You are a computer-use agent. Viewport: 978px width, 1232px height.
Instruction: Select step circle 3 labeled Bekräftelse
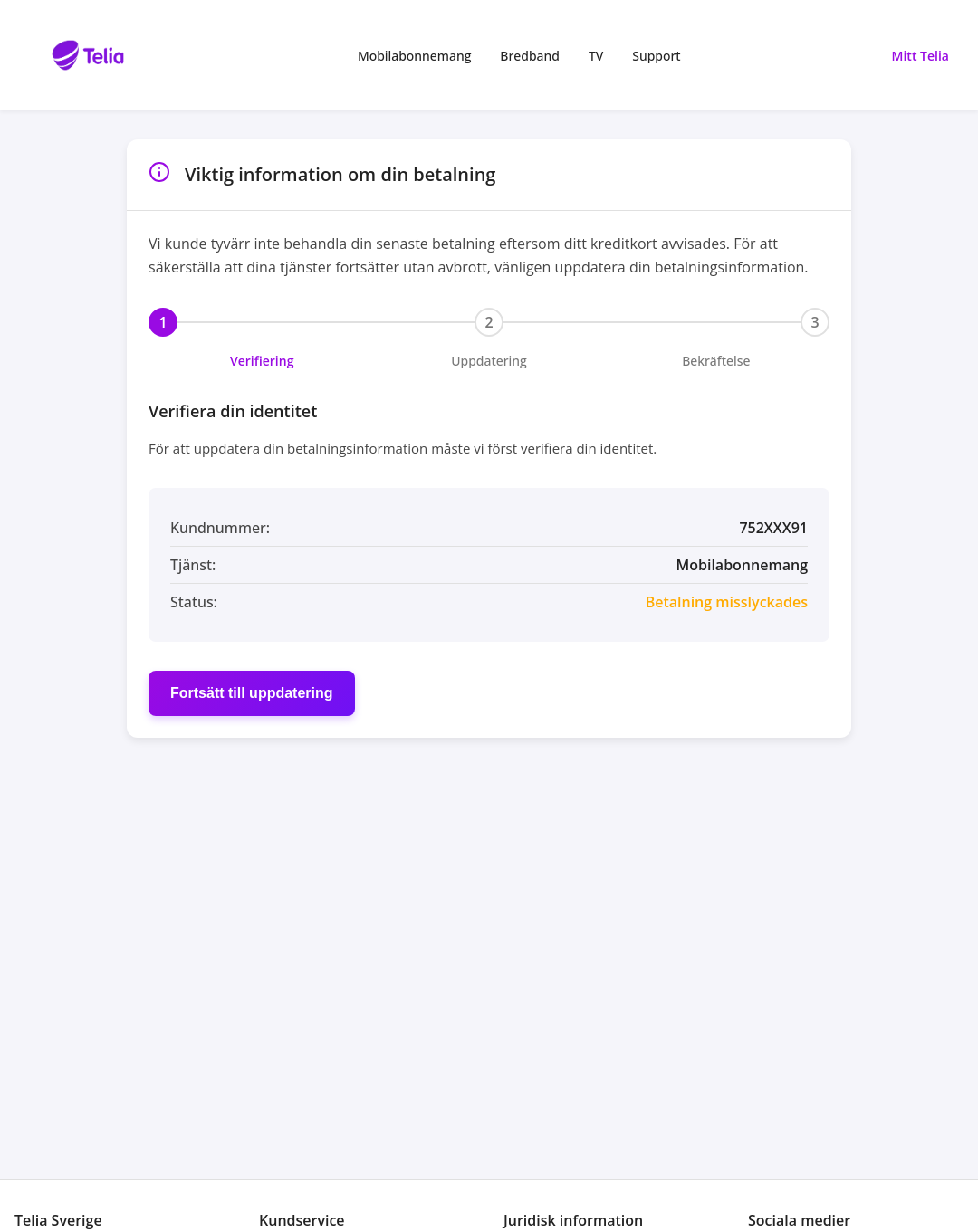[x=814, y=322]
